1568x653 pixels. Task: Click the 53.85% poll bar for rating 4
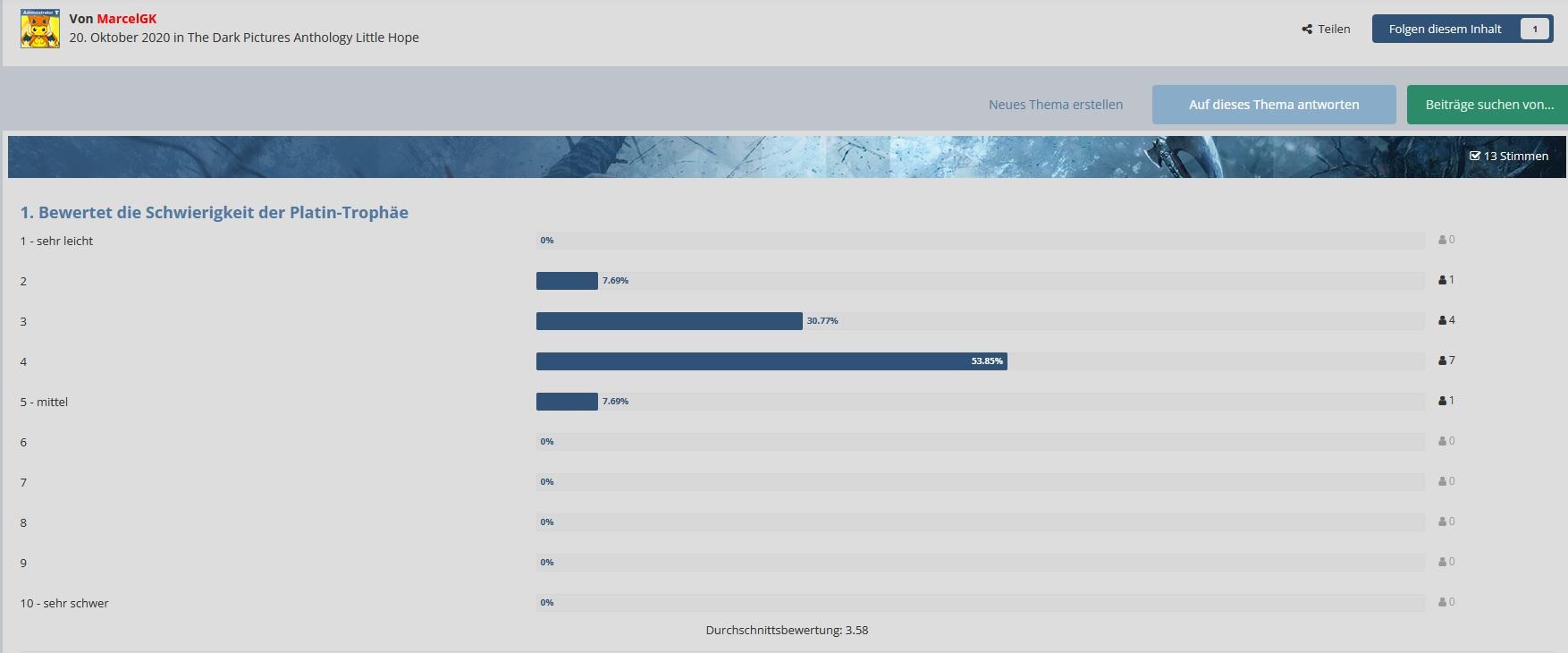click(x=771, y=361)
